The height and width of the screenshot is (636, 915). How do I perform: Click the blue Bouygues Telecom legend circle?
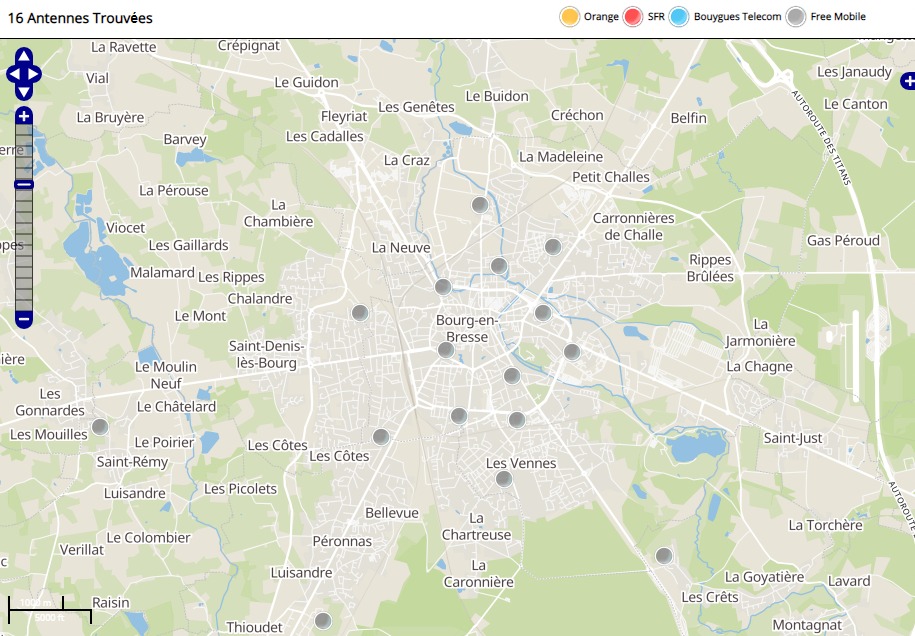point(680,17)
